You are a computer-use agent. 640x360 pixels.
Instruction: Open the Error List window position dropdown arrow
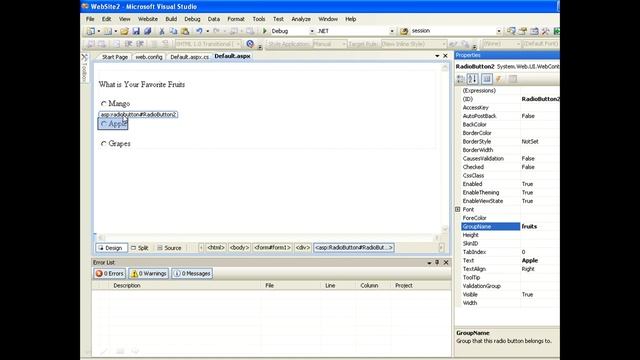[429, 263]
